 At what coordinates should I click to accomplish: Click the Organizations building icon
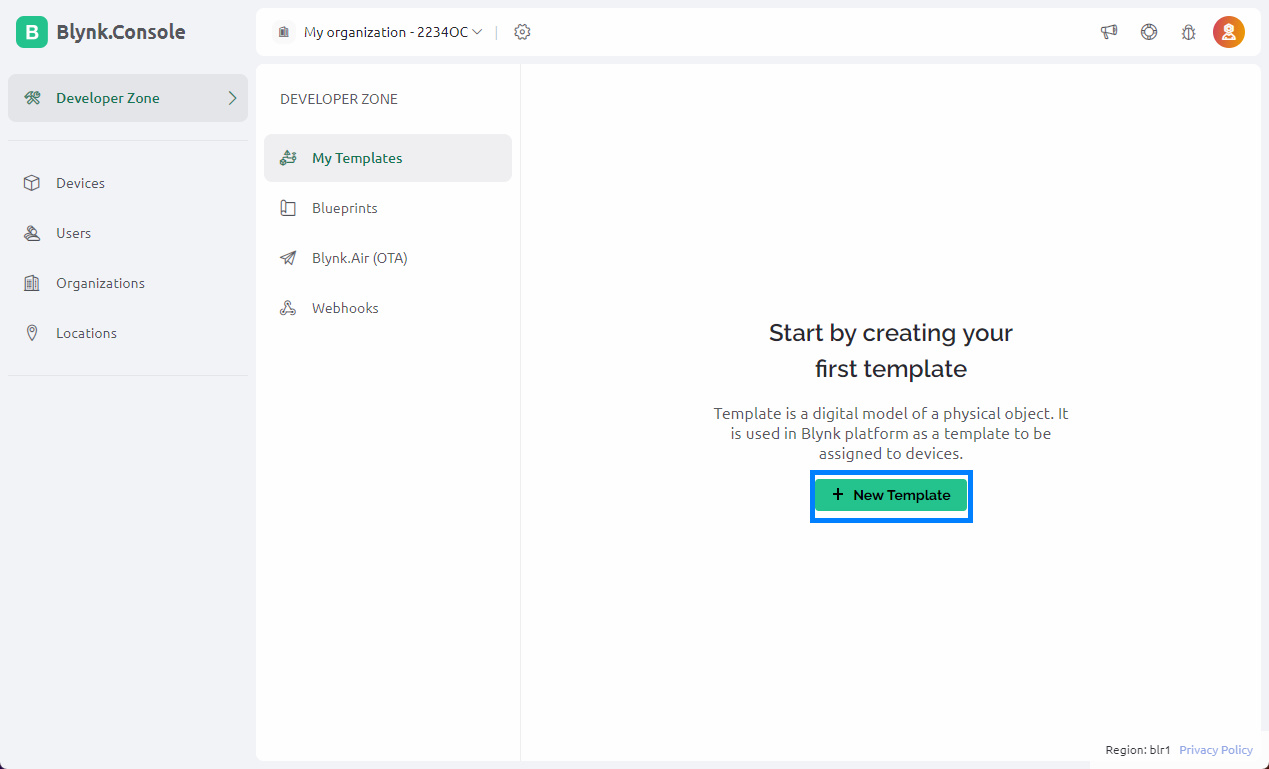click(x=32, y=283)
